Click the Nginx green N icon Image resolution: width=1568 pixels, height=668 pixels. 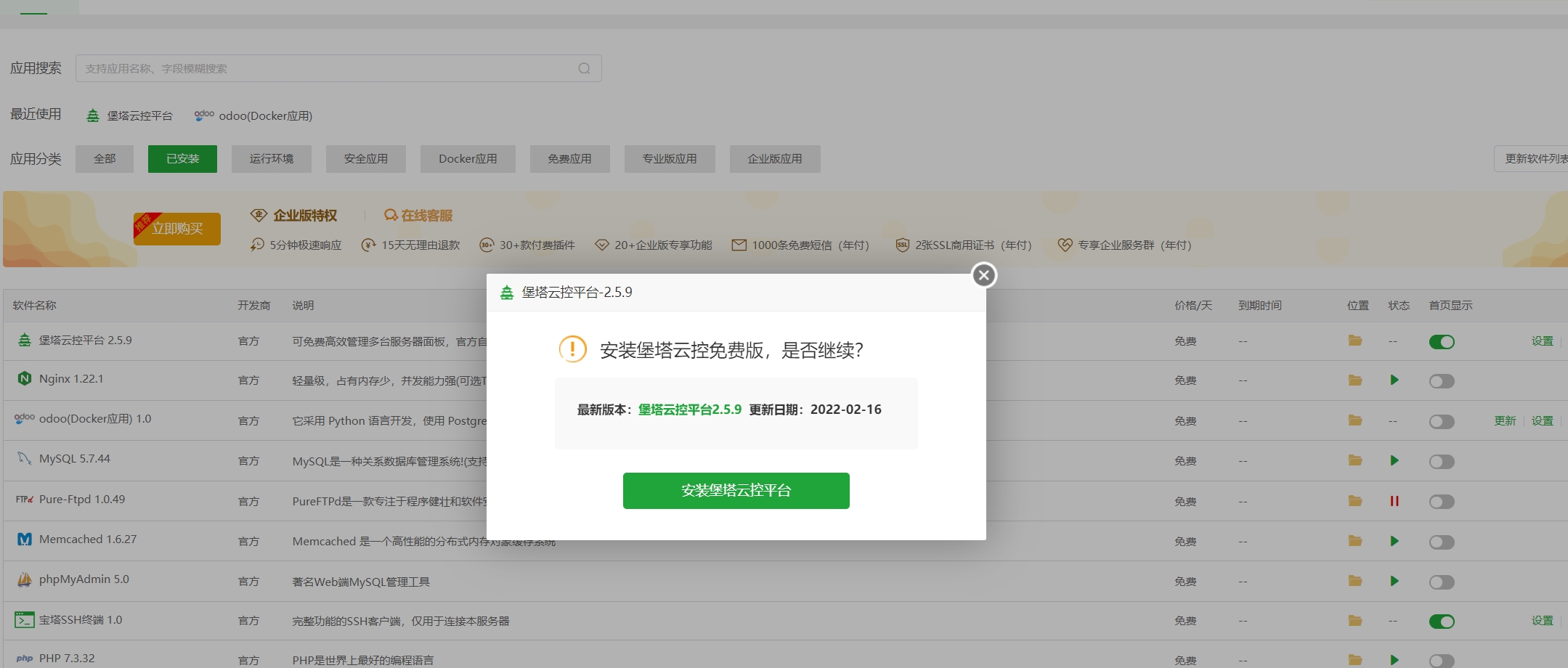24,378
